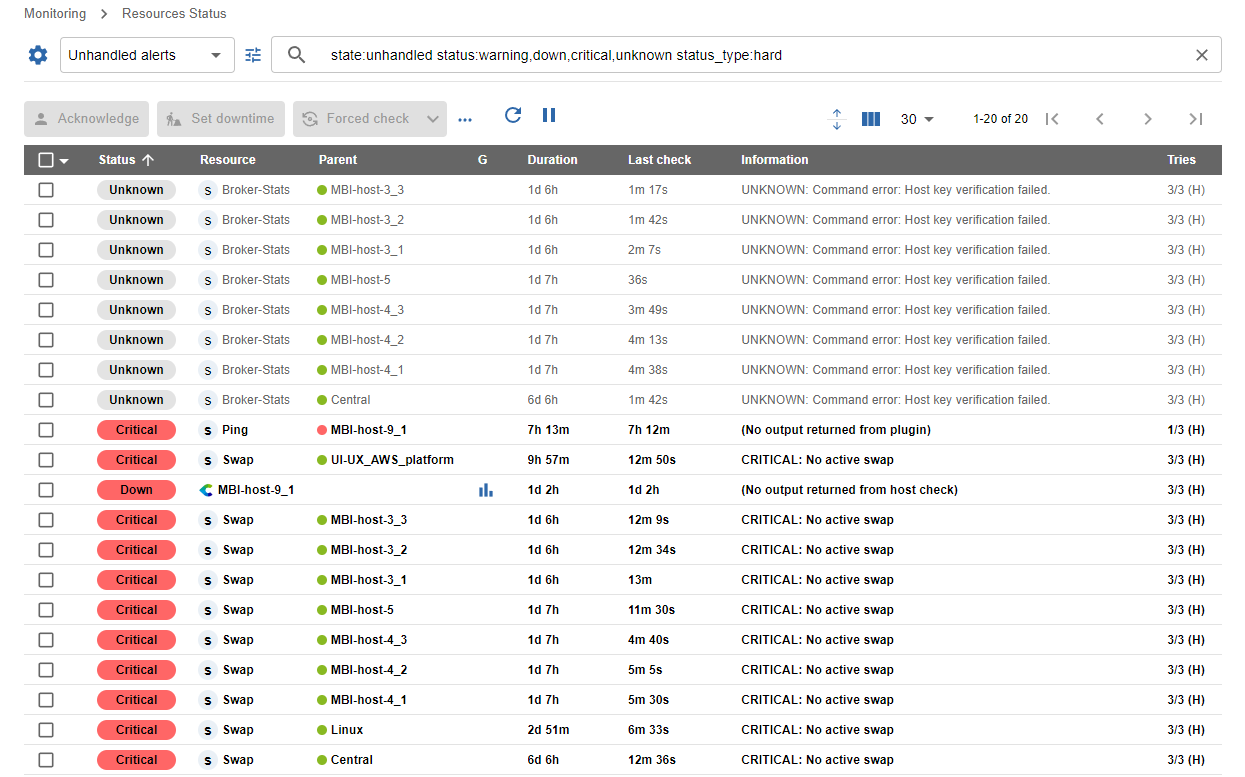Screen dimensions: 1245x777
Task: Check the Central Swap row
Action: 46,760
